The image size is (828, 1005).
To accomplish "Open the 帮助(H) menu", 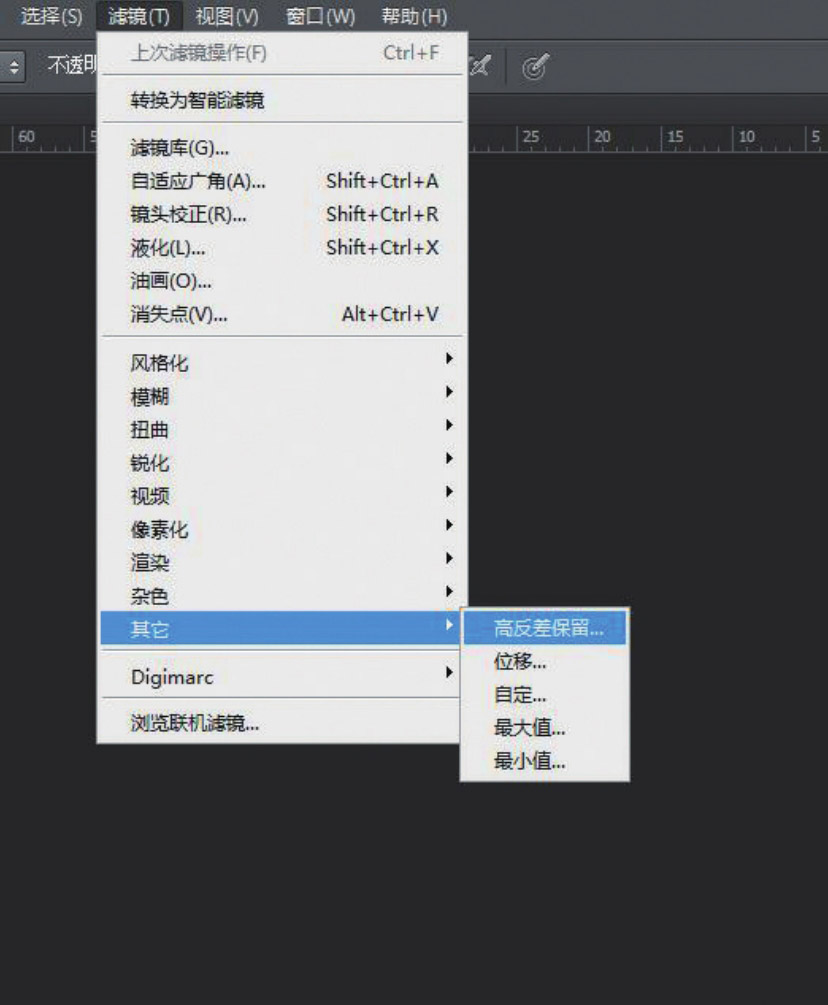I will (415, 16).
